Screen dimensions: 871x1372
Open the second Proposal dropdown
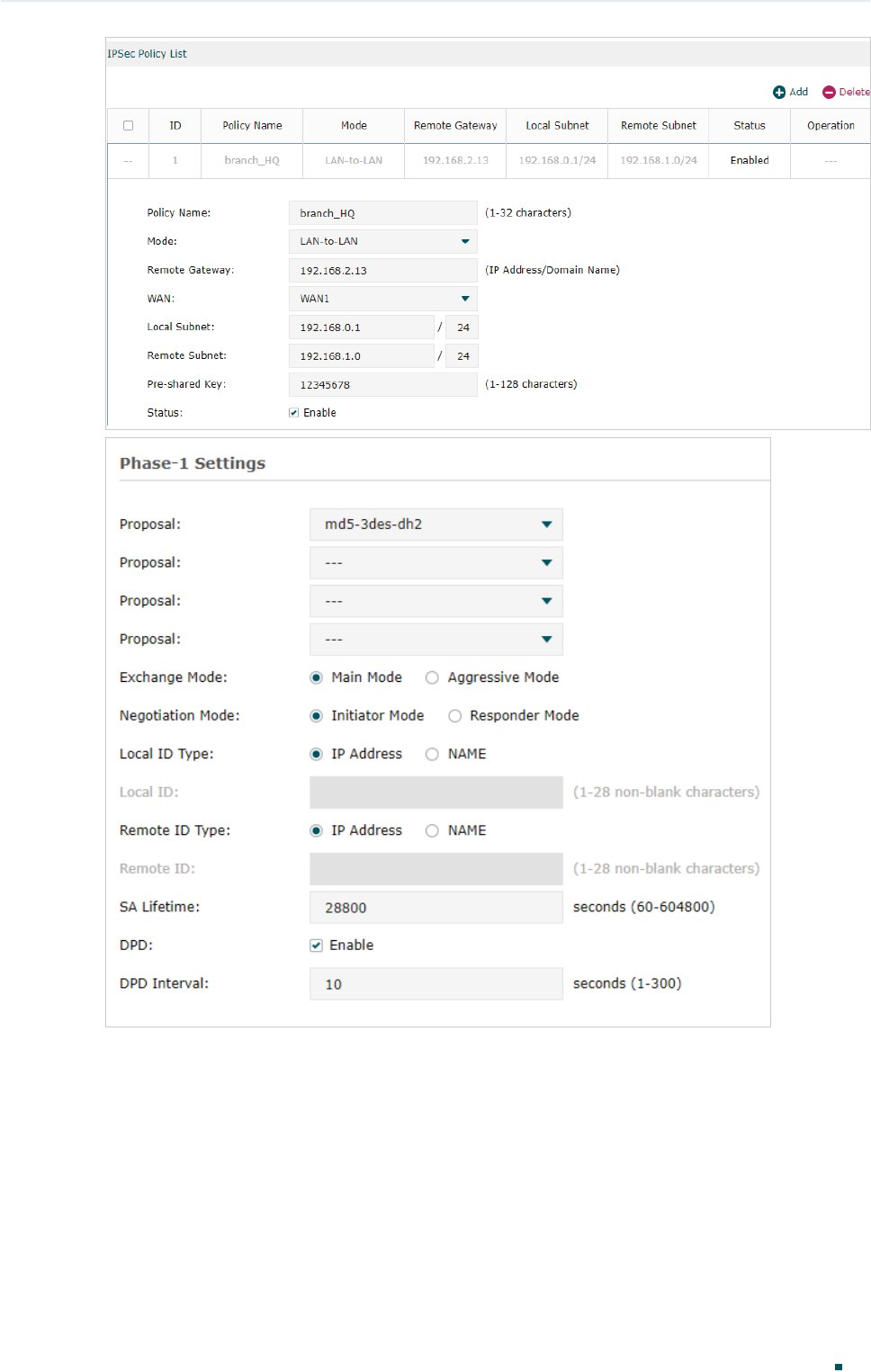pyautogui.click(x=436, y=563)
